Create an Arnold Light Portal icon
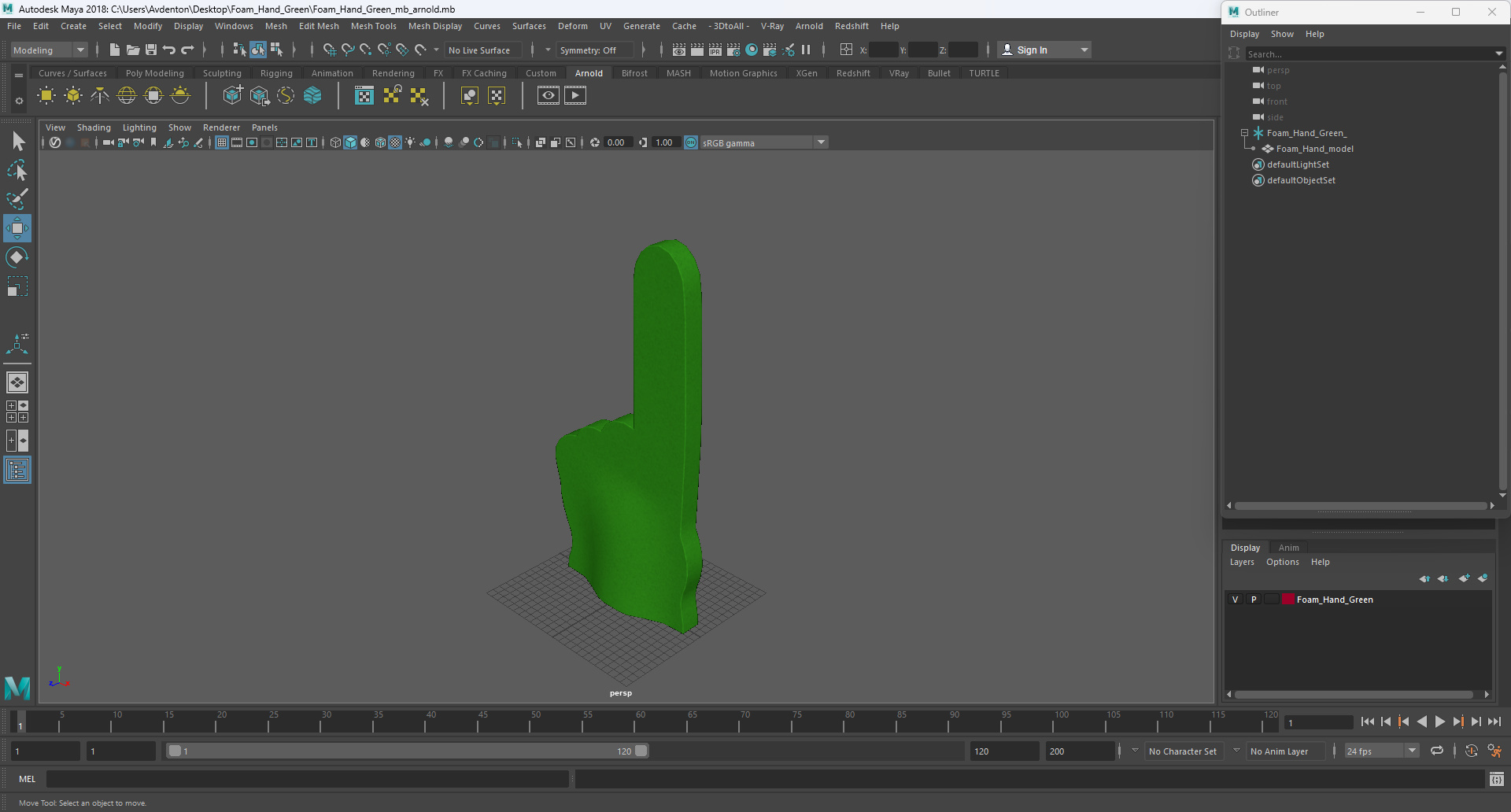Screen dimensions: 1511x812 [x=153, y=96]
